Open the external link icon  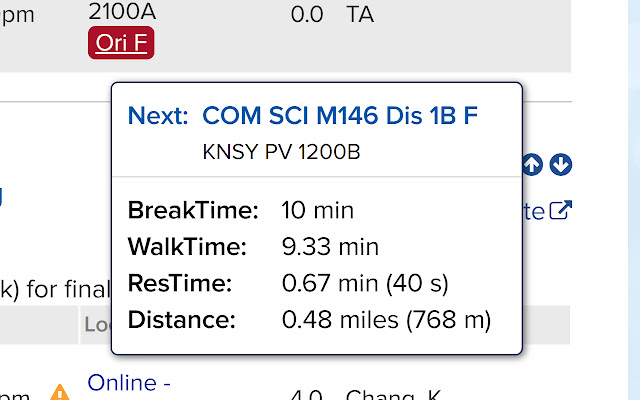[x=562, y=211]
